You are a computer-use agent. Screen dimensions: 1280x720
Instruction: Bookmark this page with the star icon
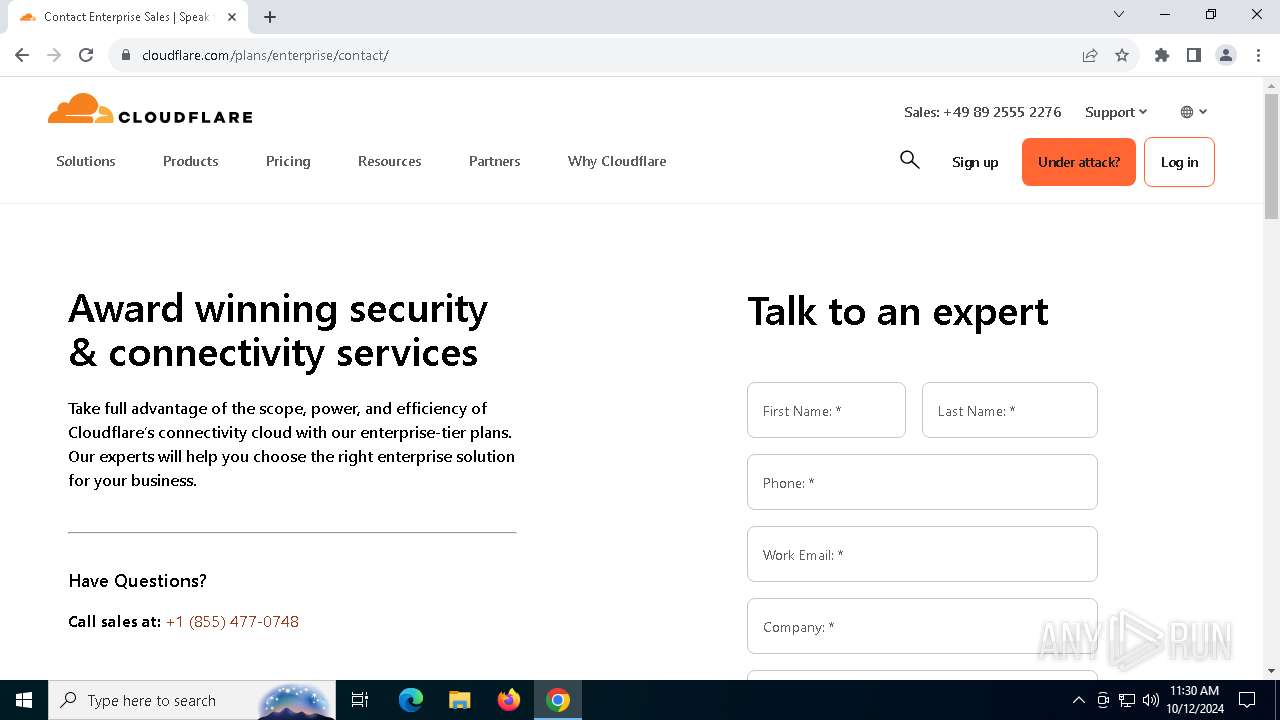click(1122, 55)
